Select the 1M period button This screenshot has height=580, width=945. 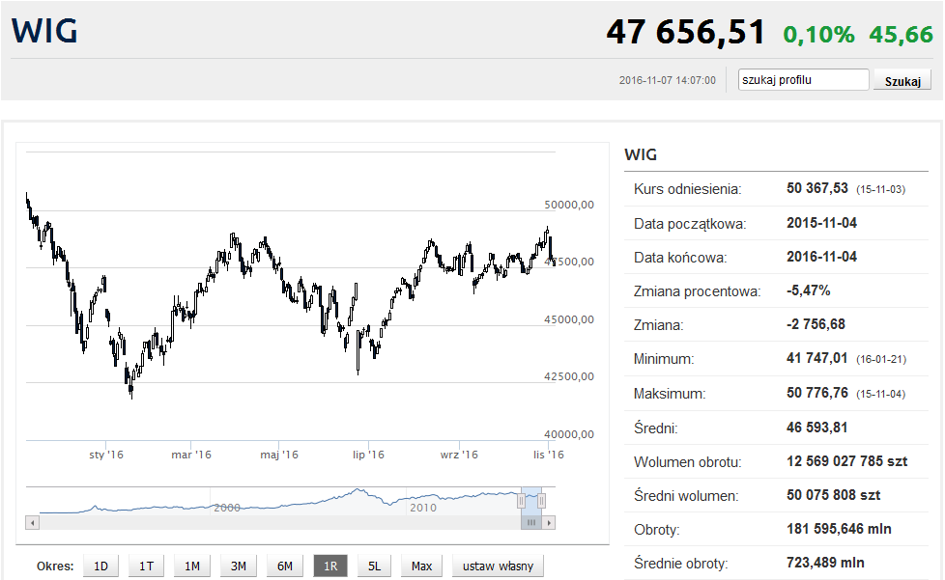[192, 566]
